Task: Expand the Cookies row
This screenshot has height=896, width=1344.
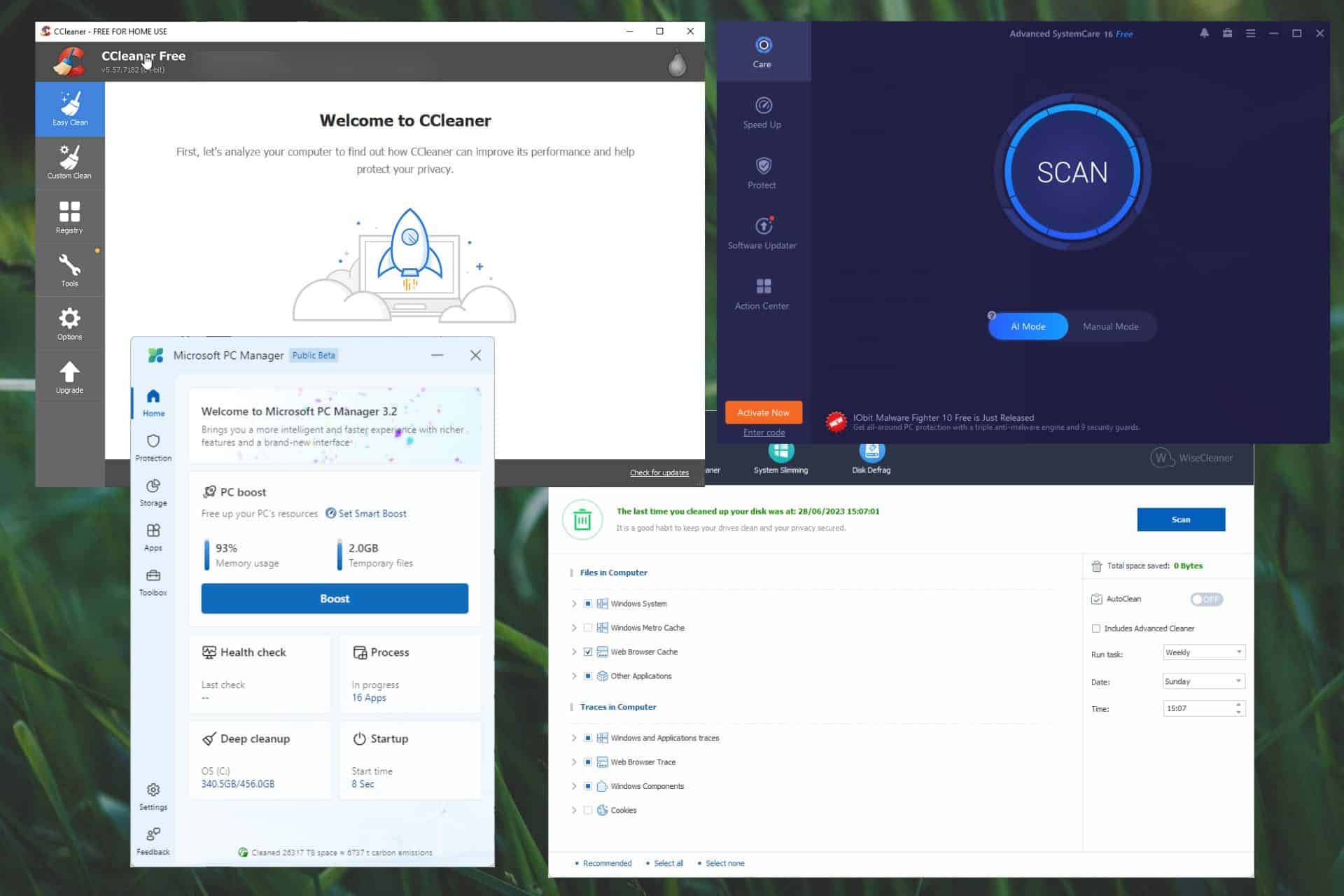Action: tap(574, 811)
